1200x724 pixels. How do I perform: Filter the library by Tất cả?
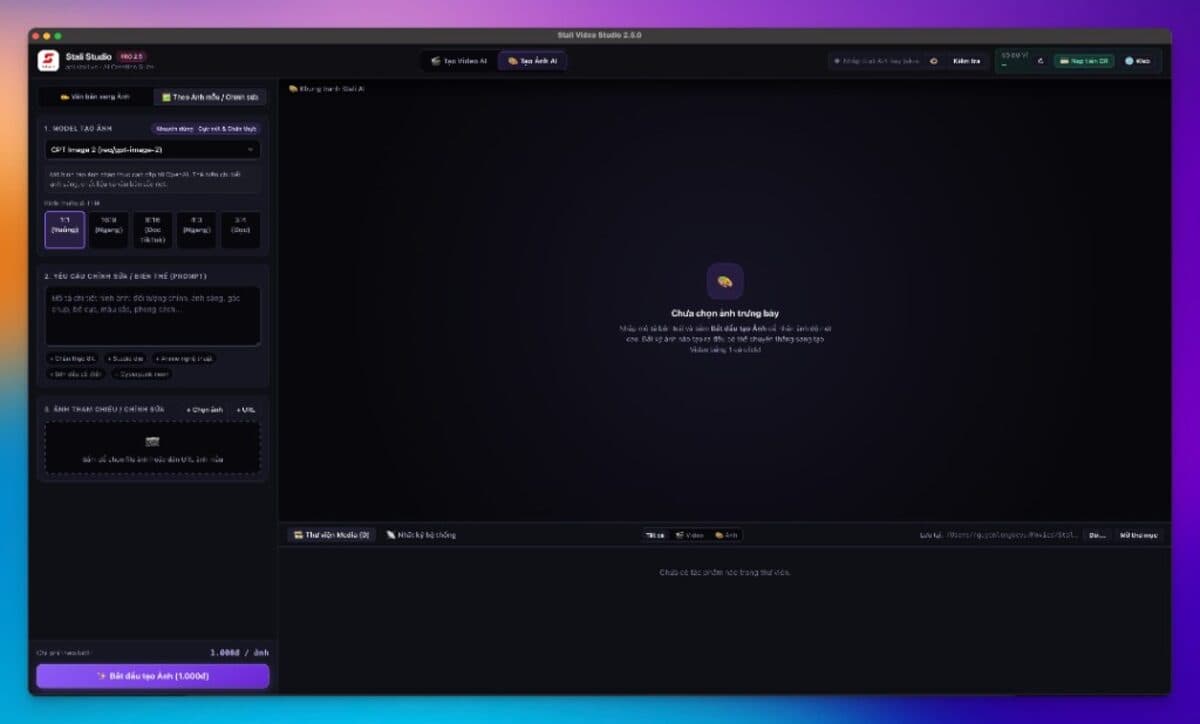(655, 535)
